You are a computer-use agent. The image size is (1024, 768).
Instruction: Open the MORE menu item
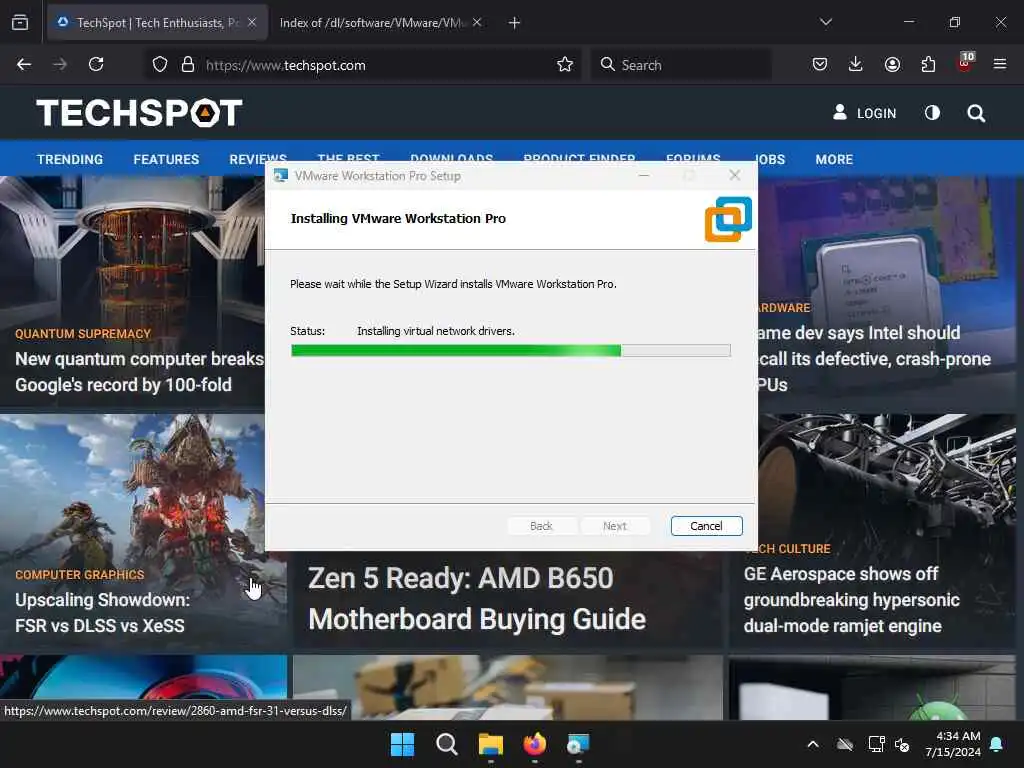pyautogui.click(x=834, y=159)
